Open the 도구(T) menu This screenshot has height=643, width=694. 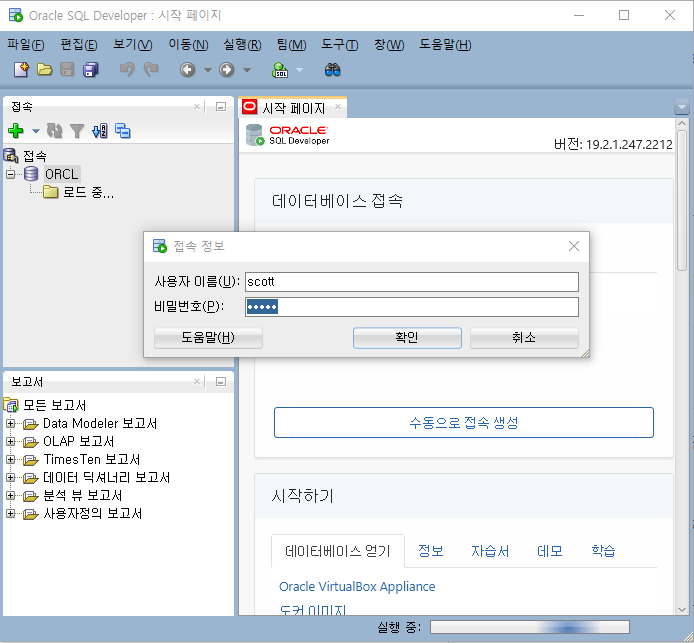339,45
